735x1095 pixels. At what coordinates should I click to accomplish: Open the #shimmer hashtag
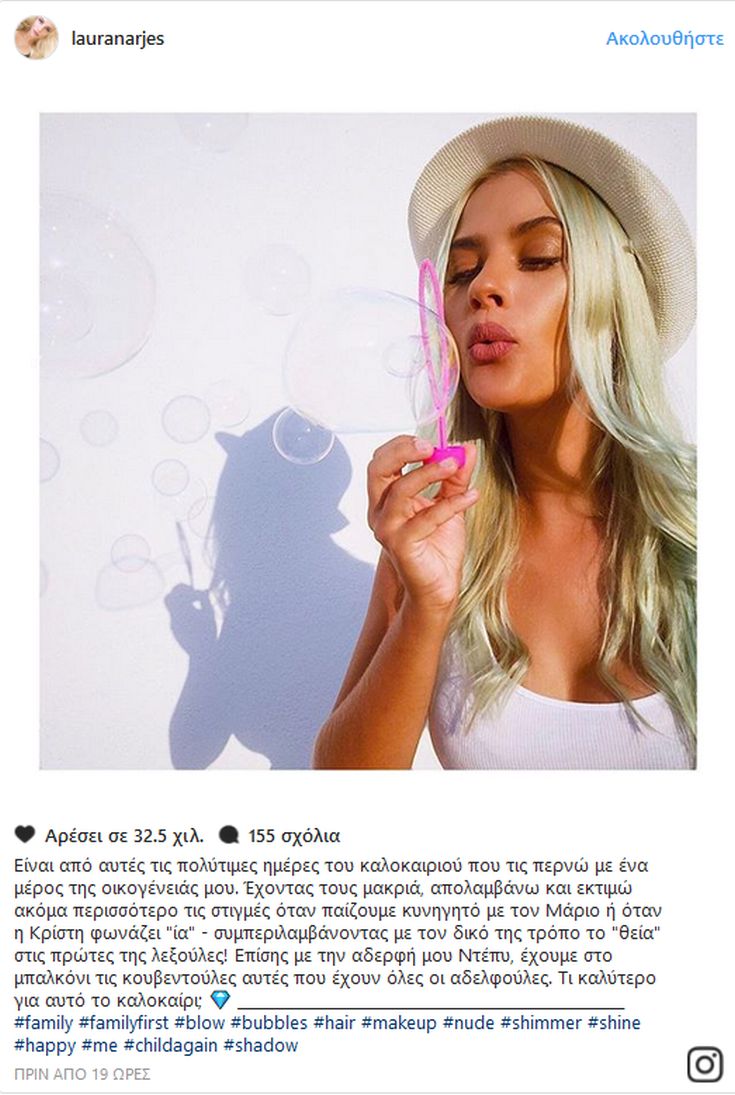pos(541,1023)
